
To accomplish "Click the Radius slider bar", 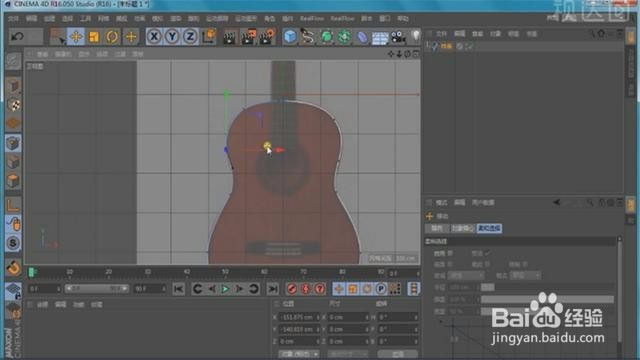I will click(x=547, y=287).
